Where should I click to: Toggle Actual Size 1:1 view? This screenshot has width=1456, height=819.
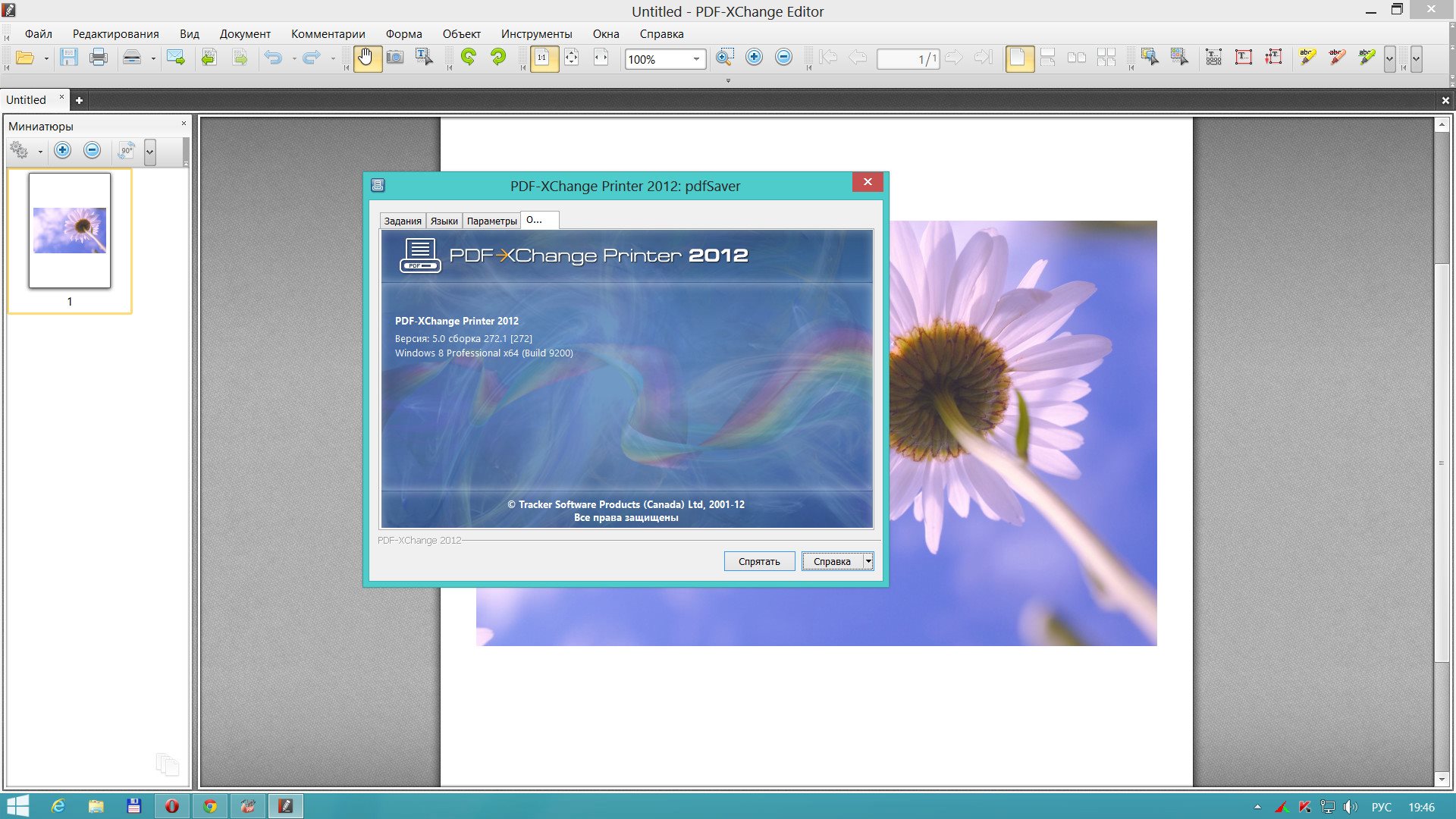point(543,58)
